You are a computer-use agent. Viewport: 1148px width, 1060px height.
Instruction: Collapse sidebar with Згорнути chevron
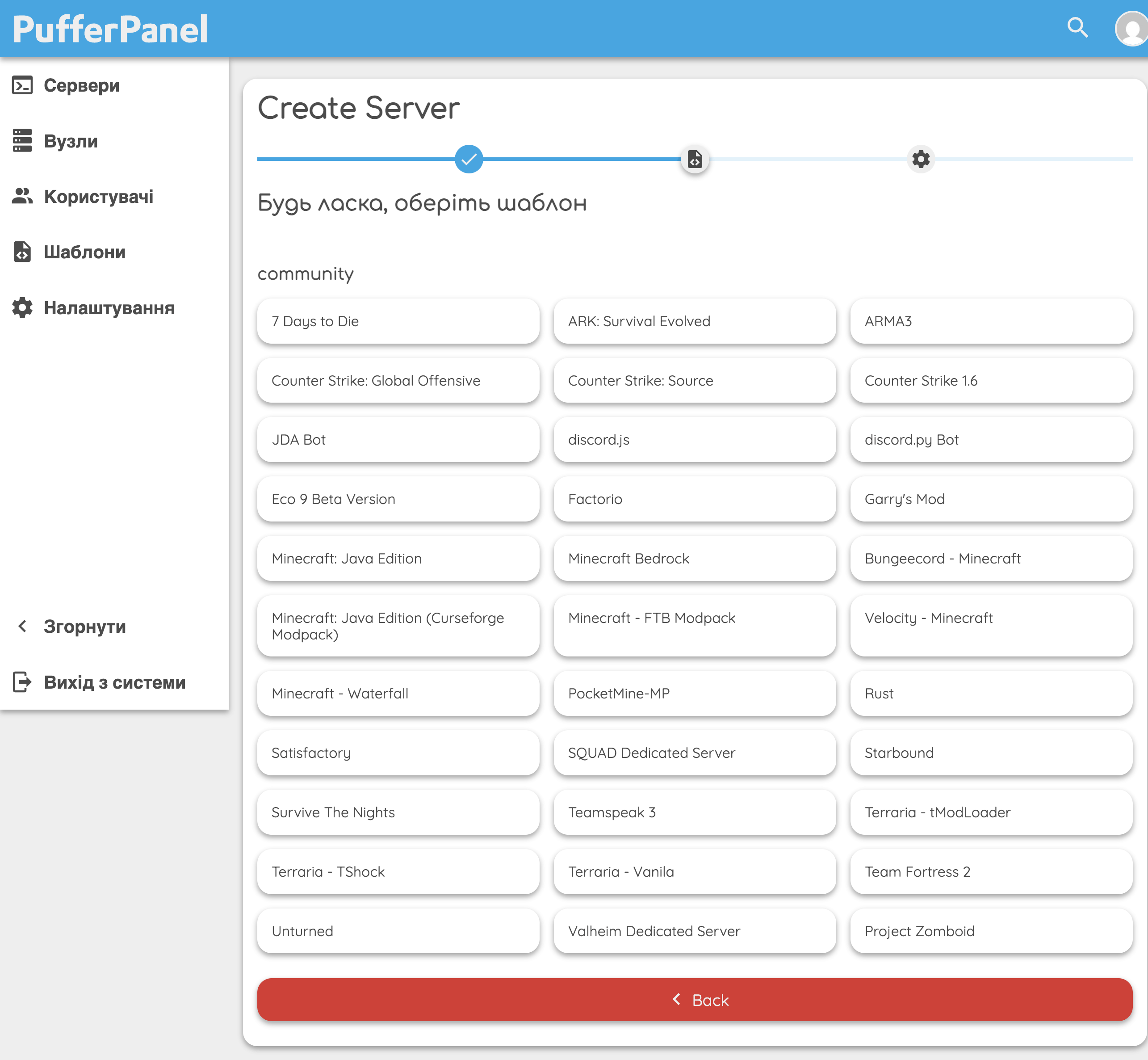[x=22, y=627]
